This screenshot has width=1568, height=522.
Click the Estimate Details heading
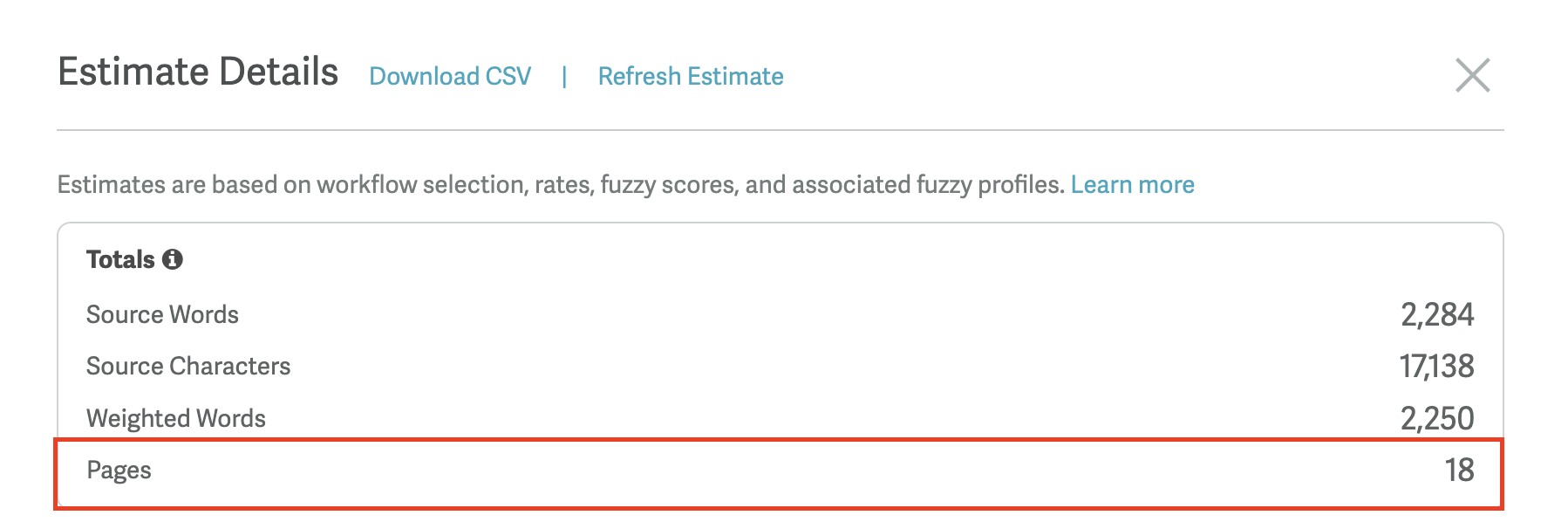pyautogui.click(x=198, y=72)
